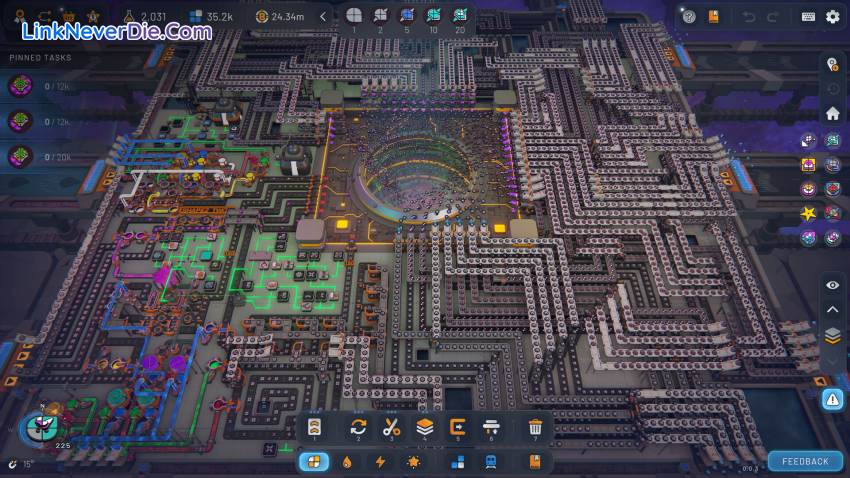Toggle the eye visibility button
The image size is (850, 478).
(832, 286)
